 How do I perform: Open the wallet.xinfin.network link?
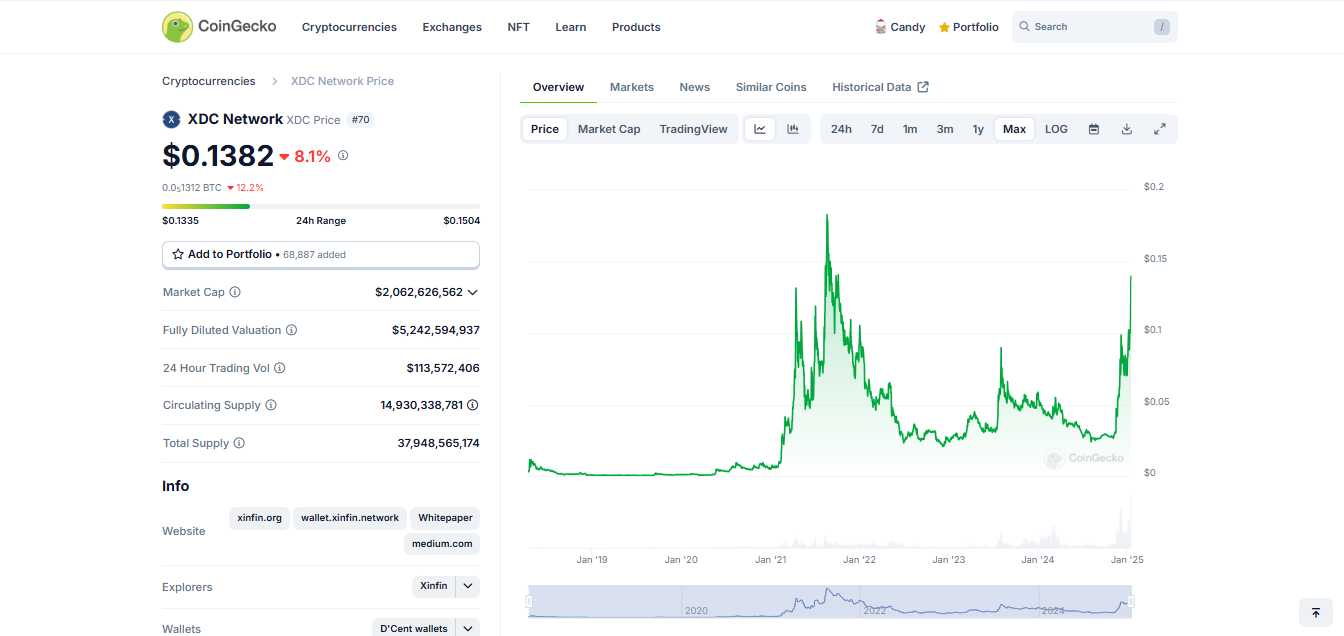350,518
